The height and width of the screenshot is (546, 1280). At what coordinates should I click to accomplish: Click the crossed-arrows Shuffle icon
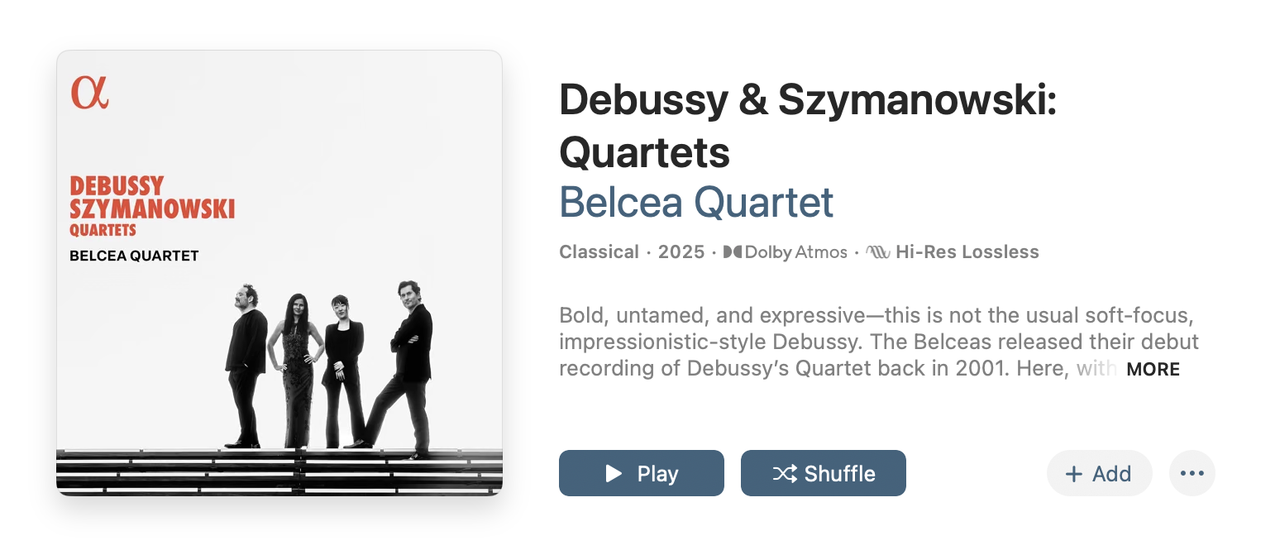tap(785, 473)
